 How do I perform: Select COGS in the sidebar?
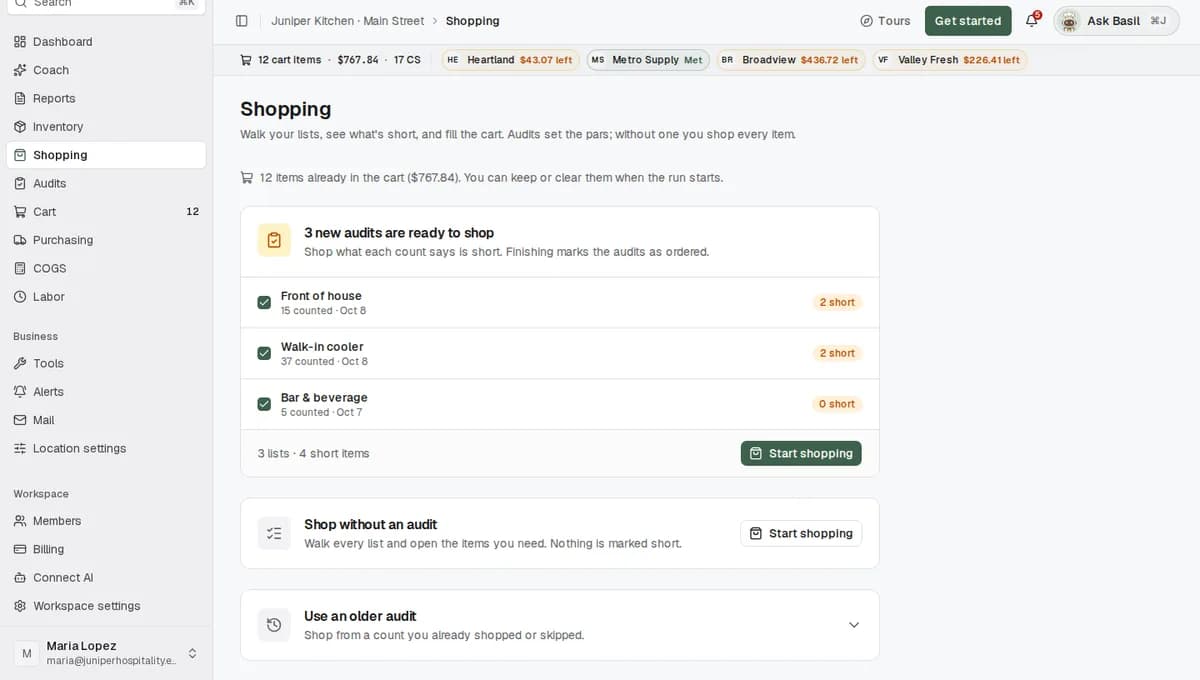click(x=106, y=268)
